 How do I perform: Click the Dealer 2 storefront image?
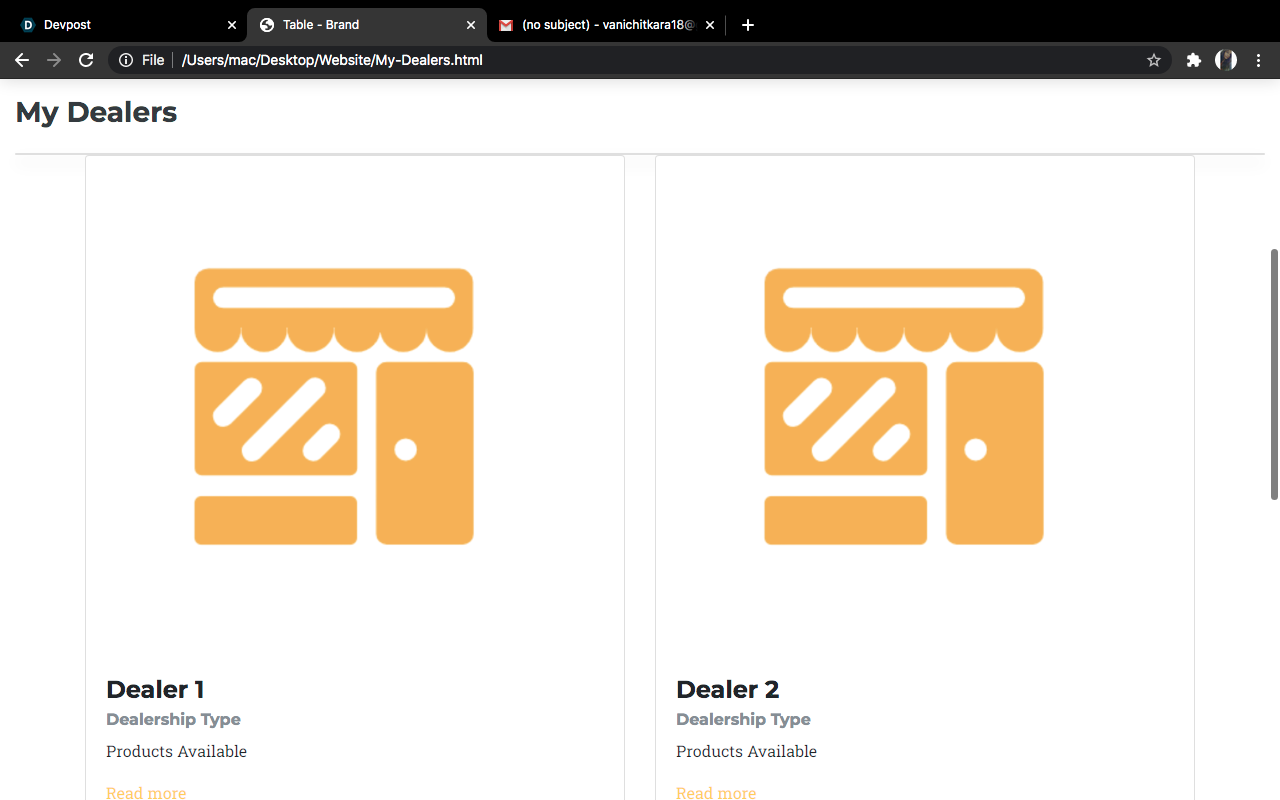point(904,406)
